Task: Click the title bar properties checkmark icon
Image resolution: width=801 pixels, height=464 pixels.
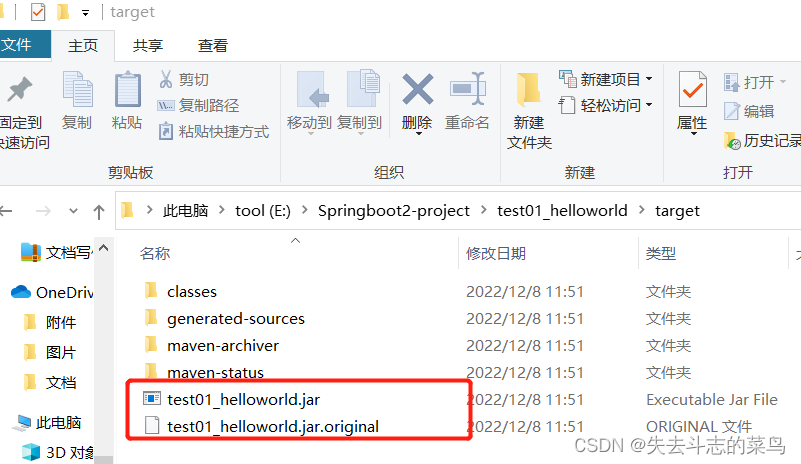Action: click(38, 12)
